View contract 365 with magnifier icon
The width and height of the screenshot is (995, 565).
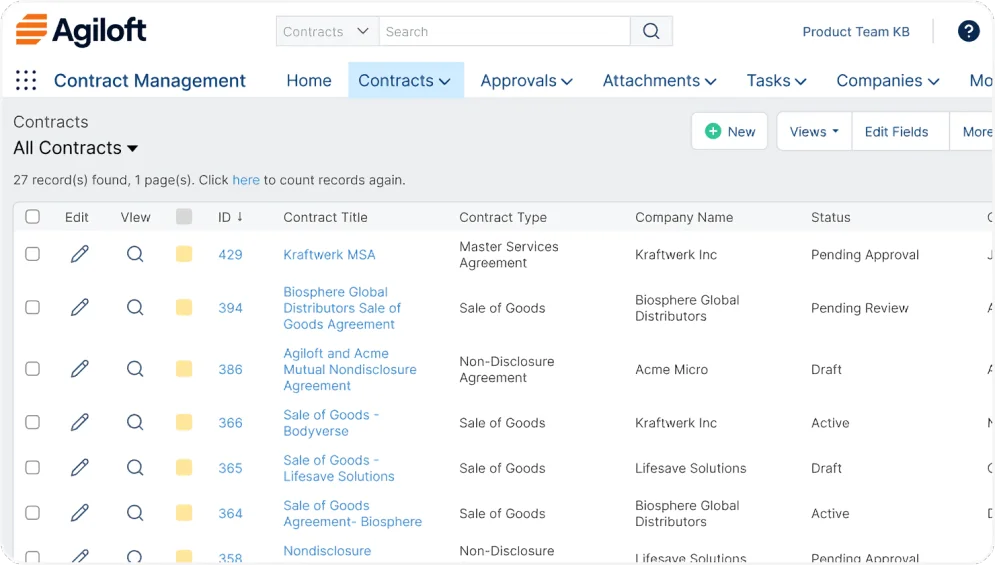(135, 468)
